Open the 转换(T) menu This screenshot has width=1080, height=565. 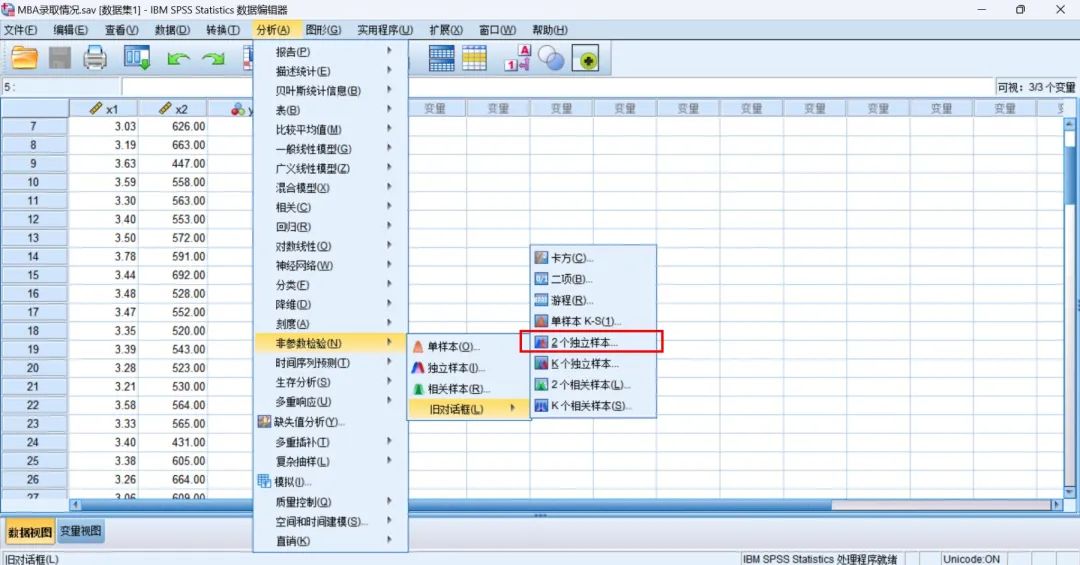223,30
